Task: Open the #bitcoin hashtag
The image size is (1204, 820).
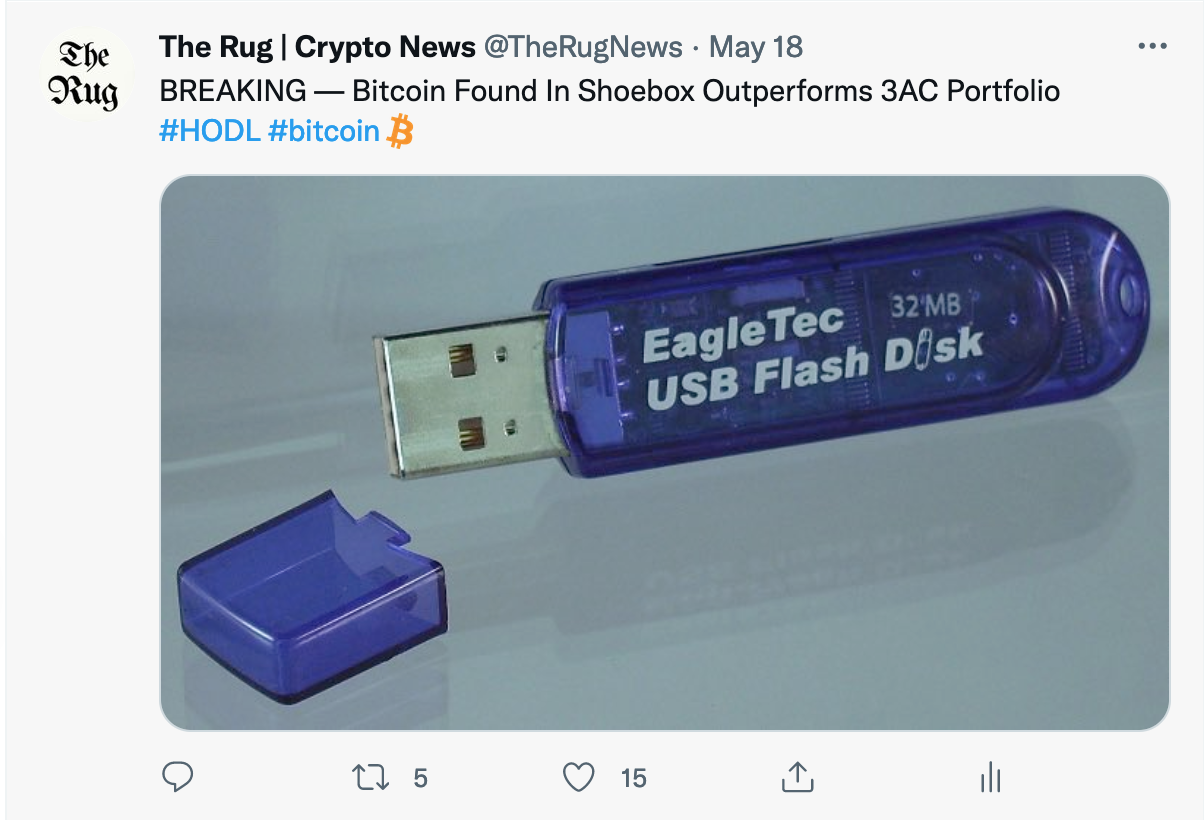Action: [x=324, y=131]
